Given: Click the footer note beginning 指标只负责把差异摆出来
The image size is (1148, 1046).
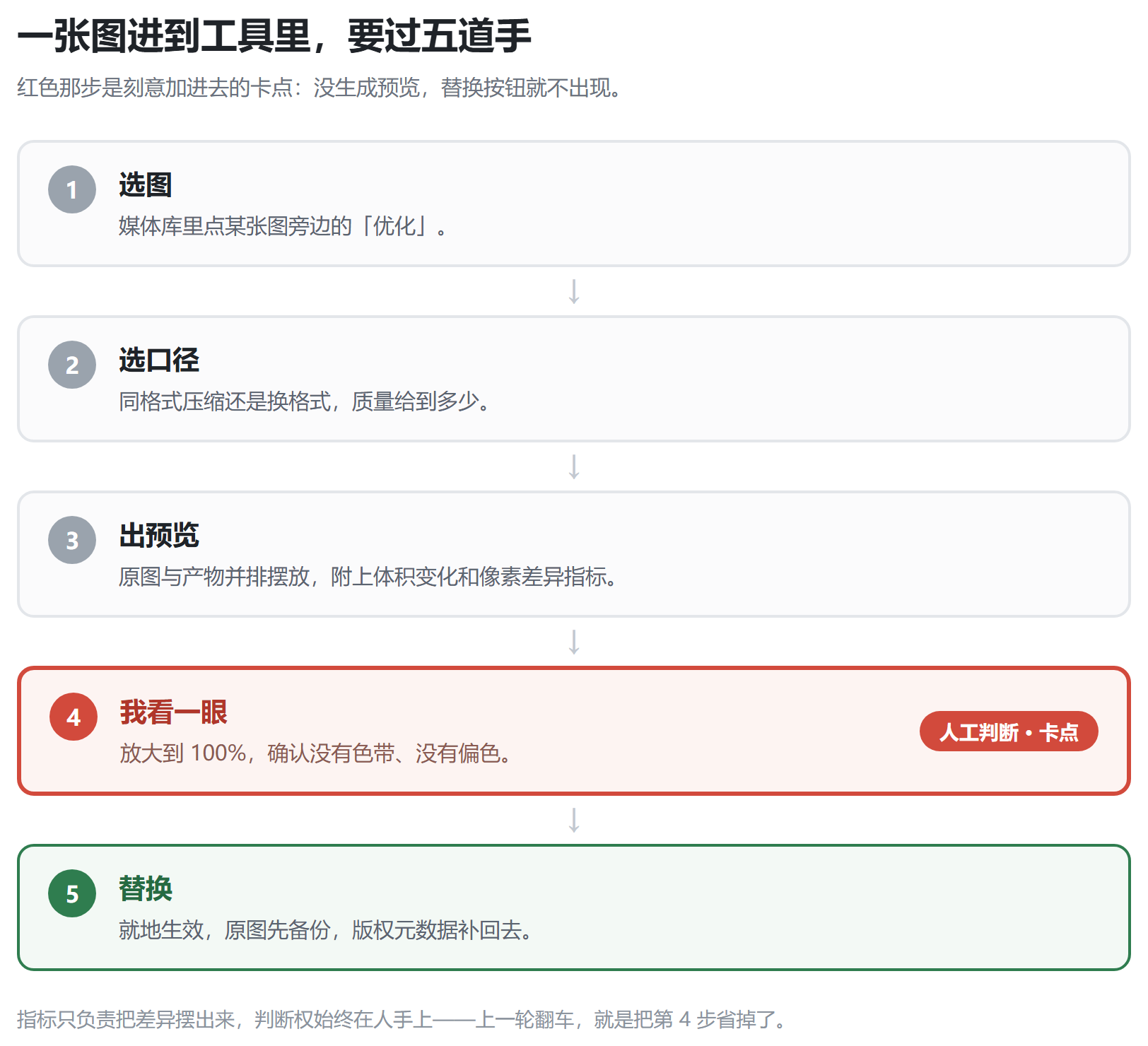Looking at the screenshot, I should point(402,1019).
